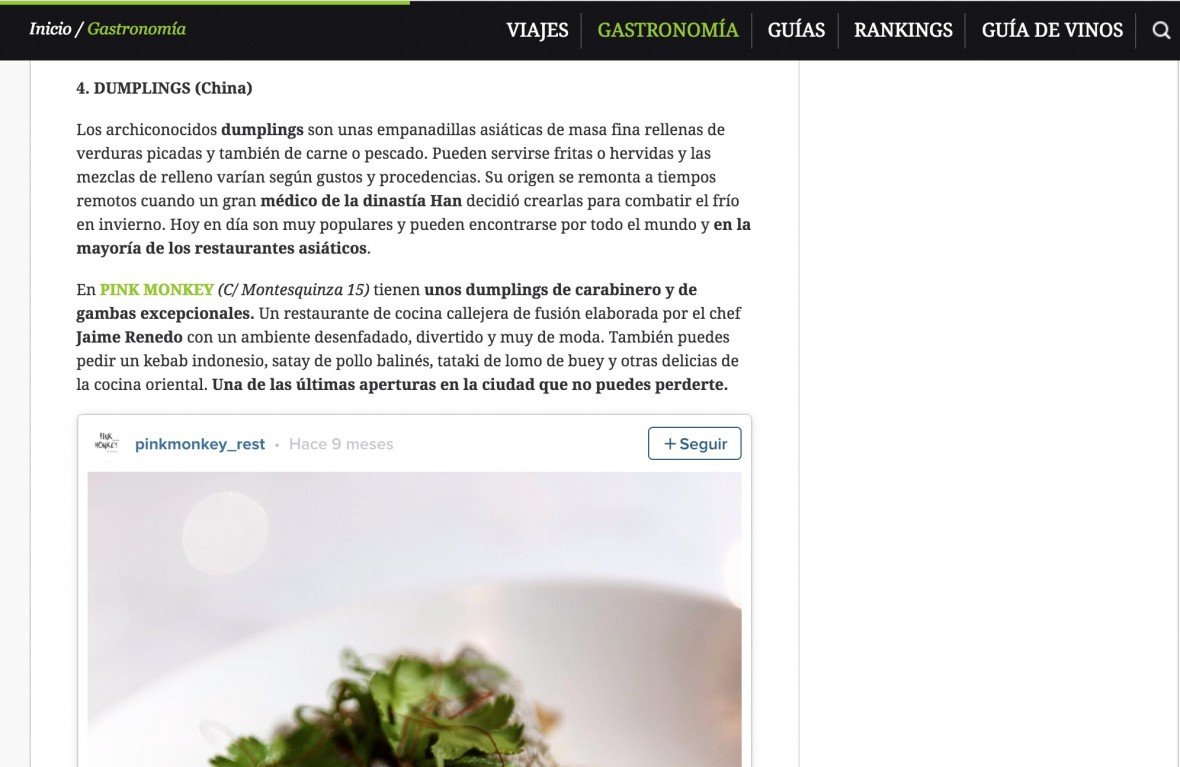Image resolution: width=1180 pixels, height=767 pixels.
Task: Go to the GUÍAS section
Action: click(796, 30)
